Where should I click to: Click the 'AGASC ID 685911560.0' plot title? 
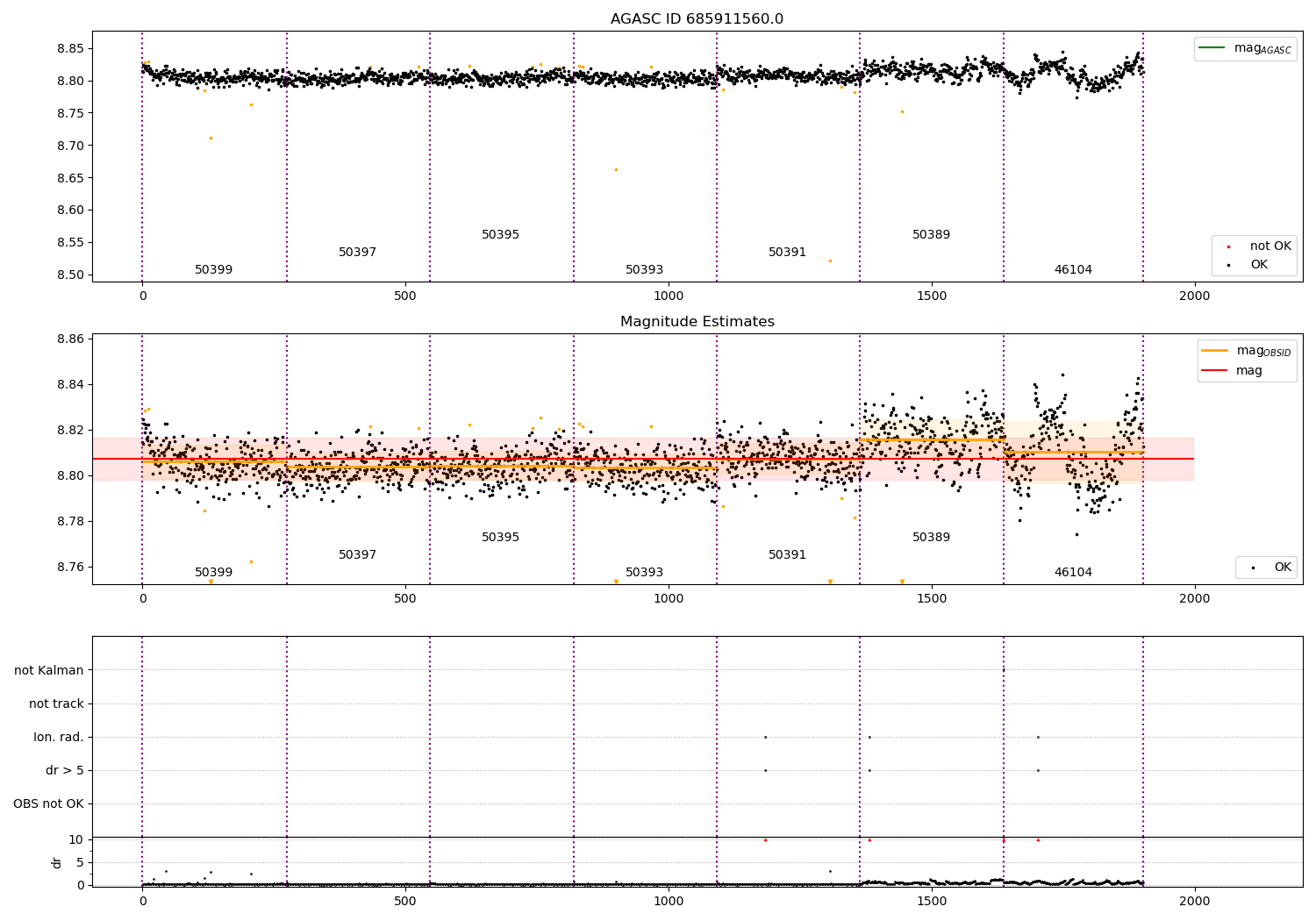(x=697, y=19)
